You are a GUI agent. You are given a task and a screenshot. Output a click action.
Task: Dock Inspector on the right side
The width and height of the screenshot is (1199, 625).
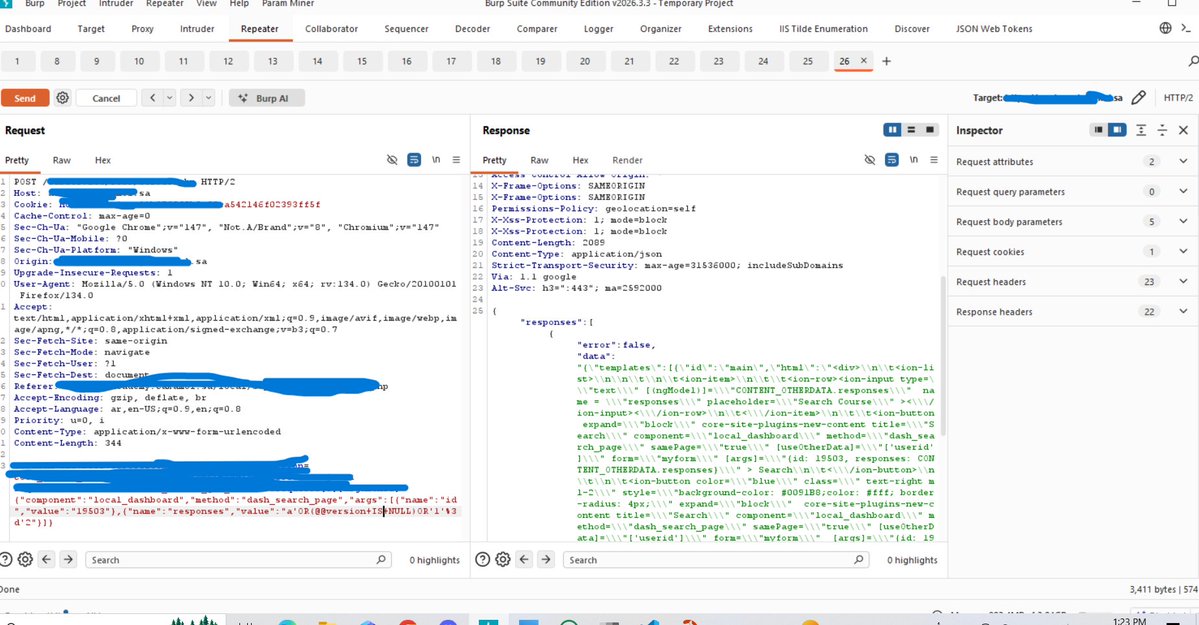(x=1117, y=130)
